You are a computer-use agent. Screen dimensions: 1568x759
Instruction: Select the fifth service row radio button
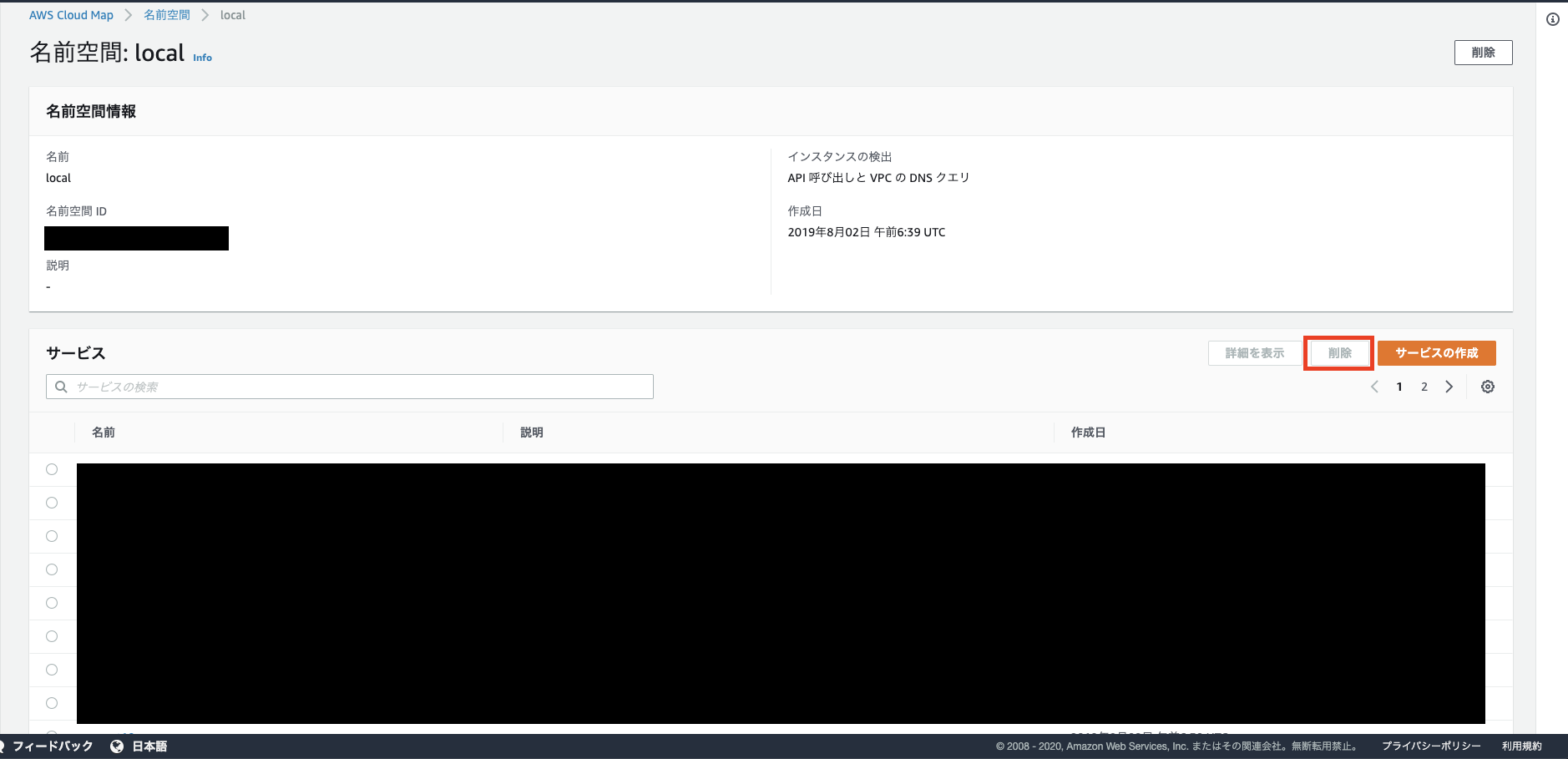click(52, 603)
